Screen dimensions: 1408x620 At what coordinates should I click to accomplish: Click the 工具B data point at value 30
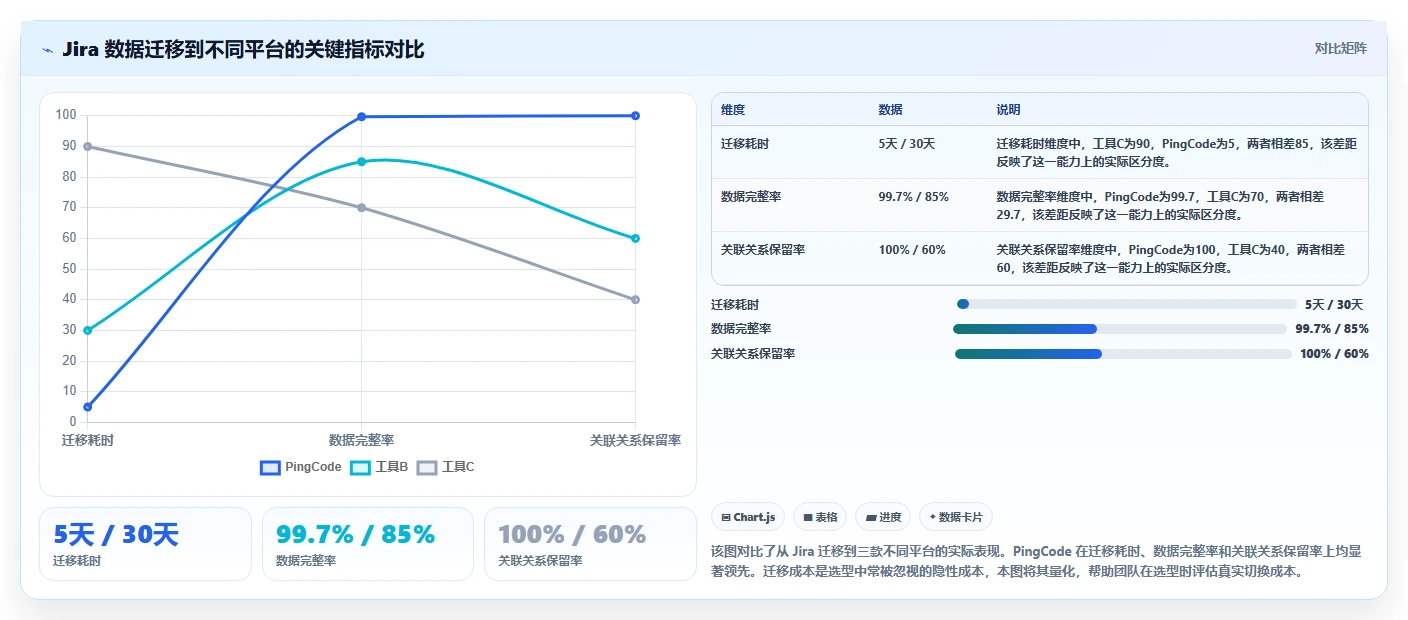(88, 330)
